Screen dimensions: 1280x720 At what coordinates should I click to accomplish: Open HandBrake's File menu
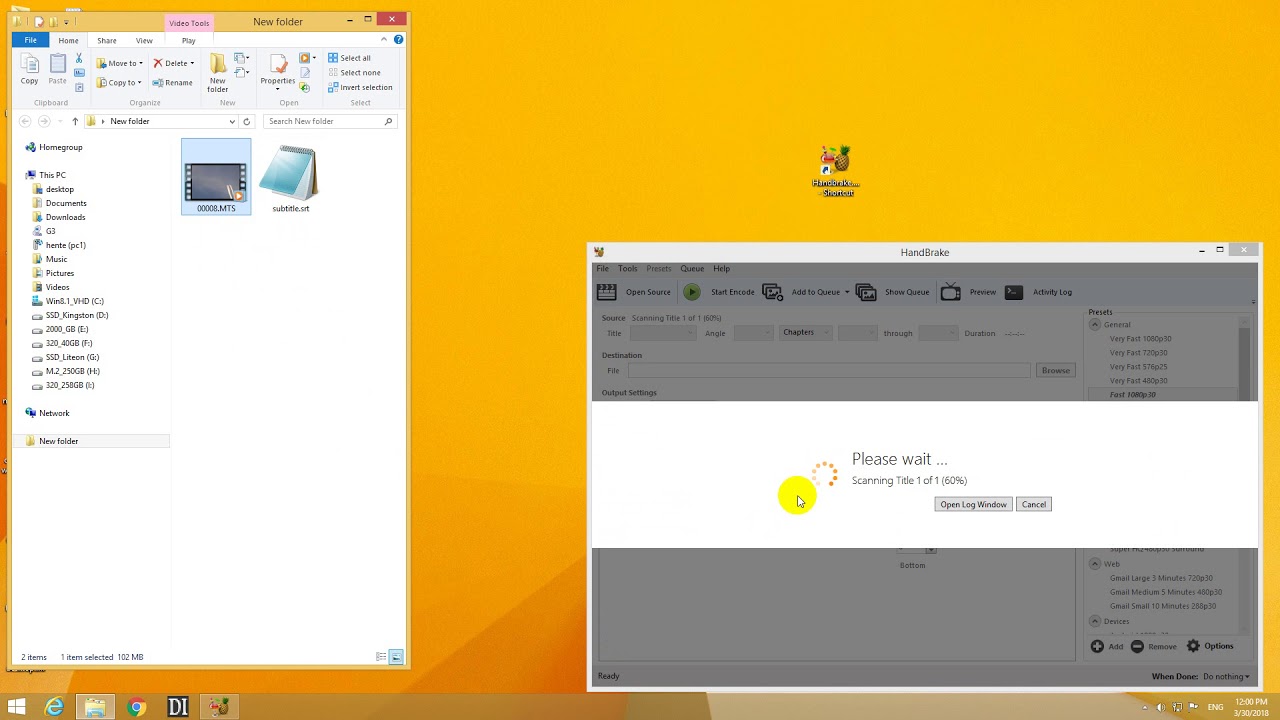pyautogui.click(x=602, y=268)
